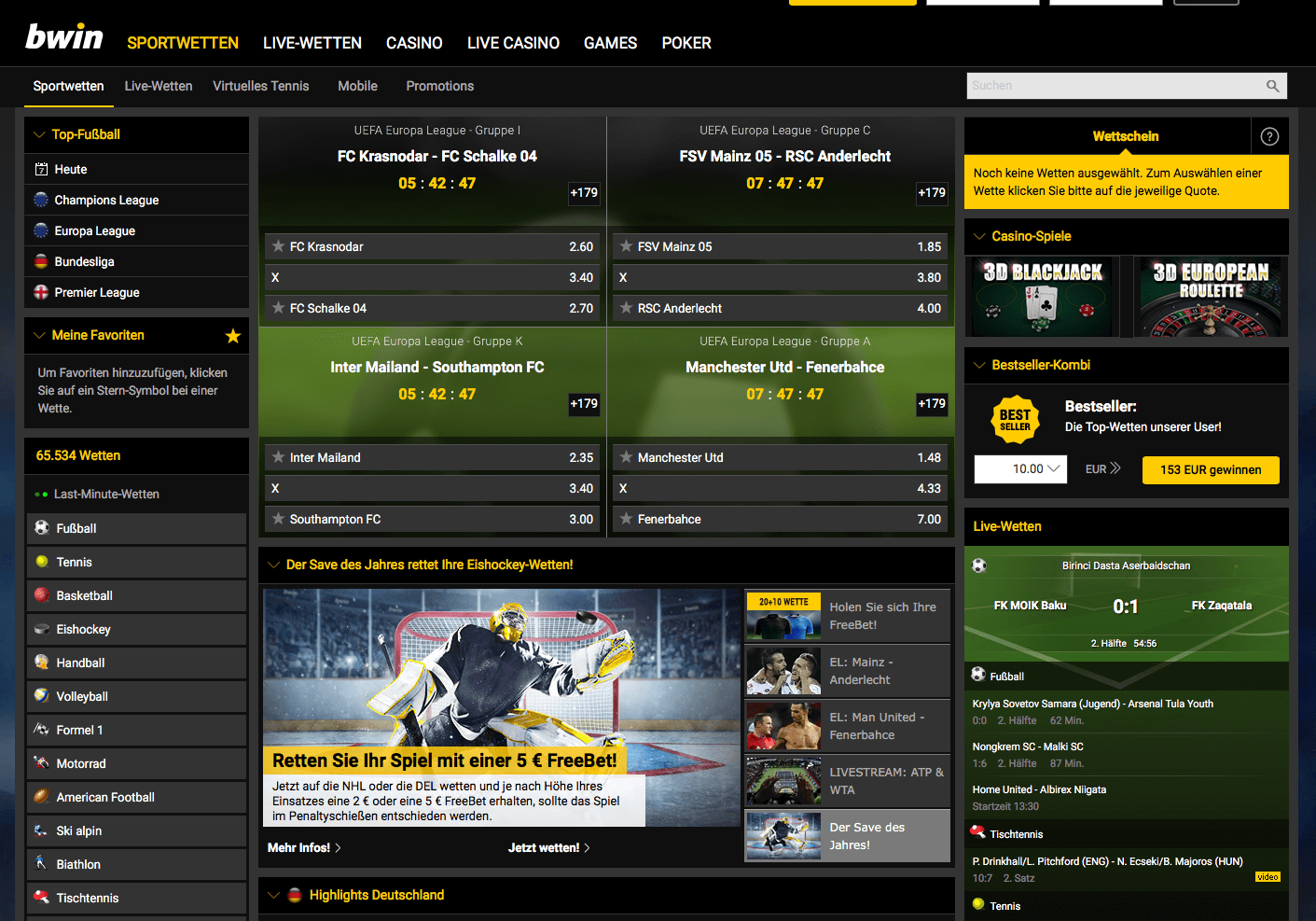Open the POKER main menu
This screenshot has width=1316, height=921.
[x=686, y=43]
